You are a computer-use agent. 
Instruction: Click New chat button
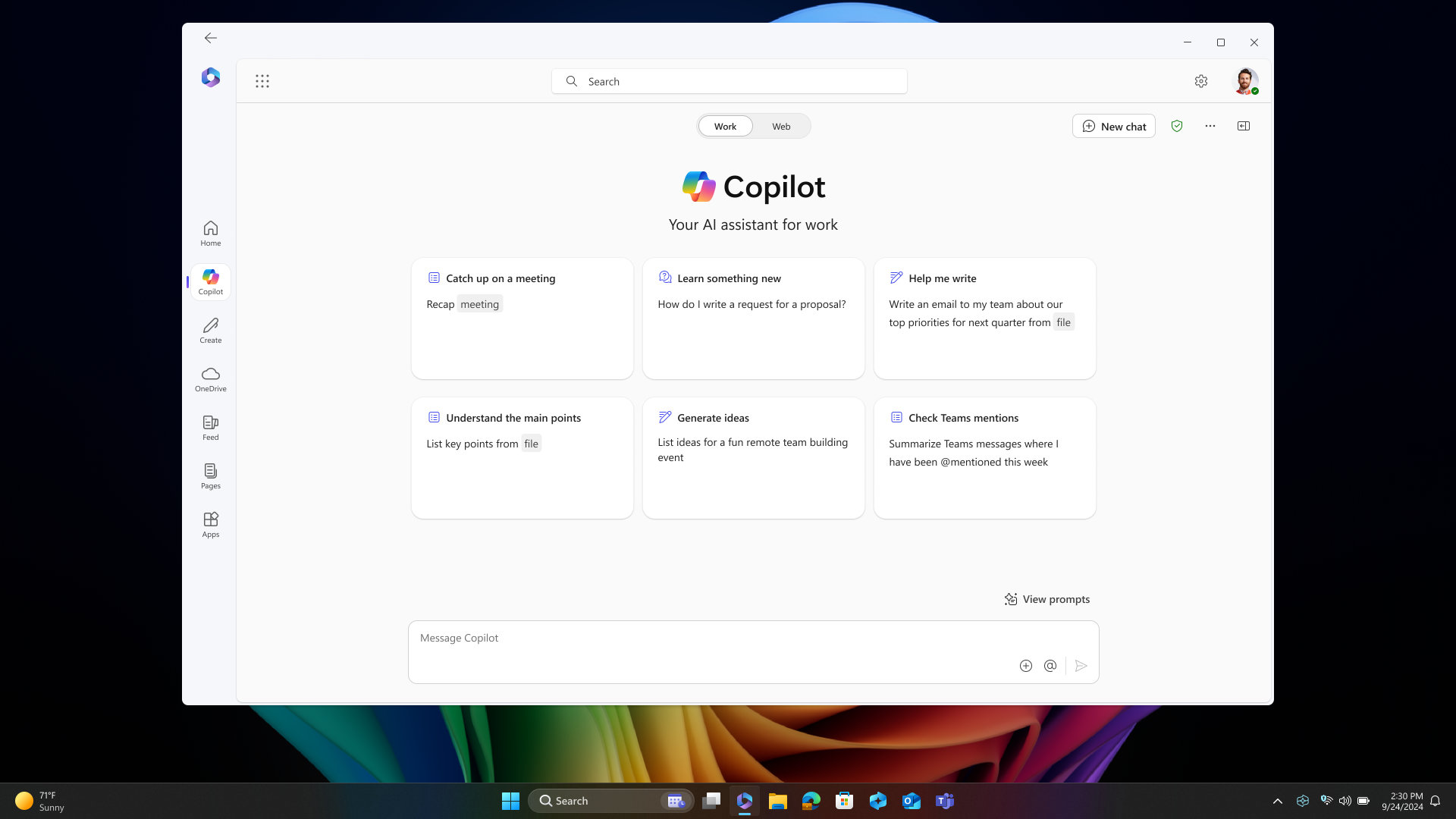pos(1114,126)
